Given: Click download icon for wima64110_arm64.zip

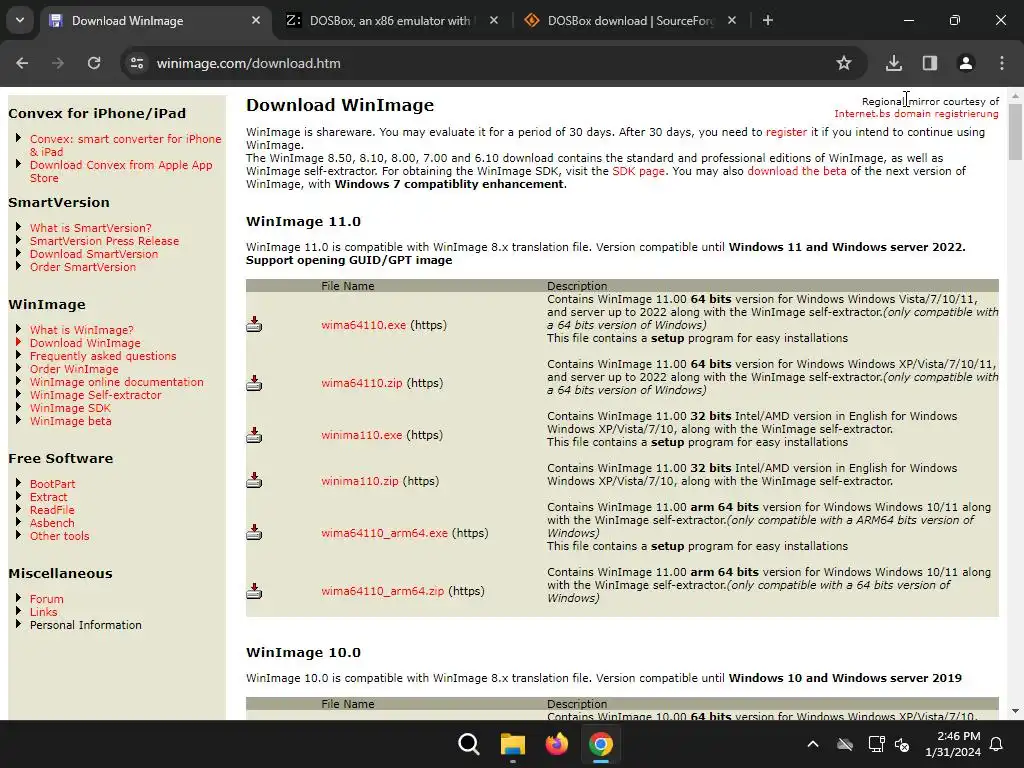Looking at the screenshot, I should (254, 591).
